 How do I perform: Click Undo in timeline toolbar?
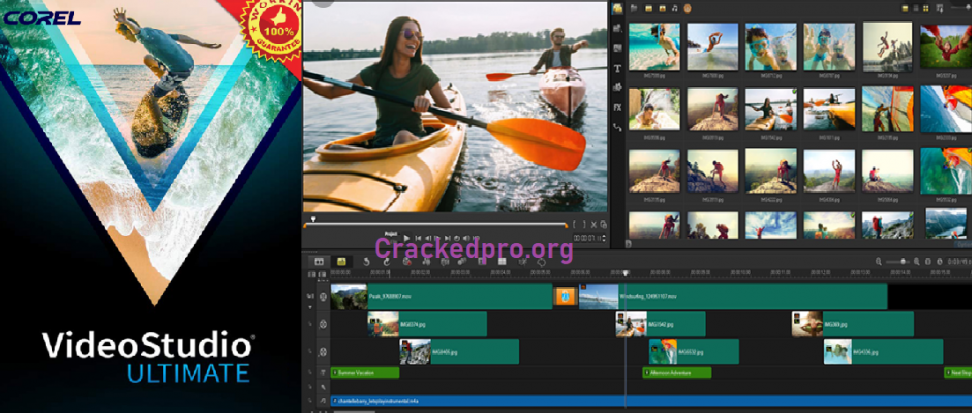[x=366, y=262]
